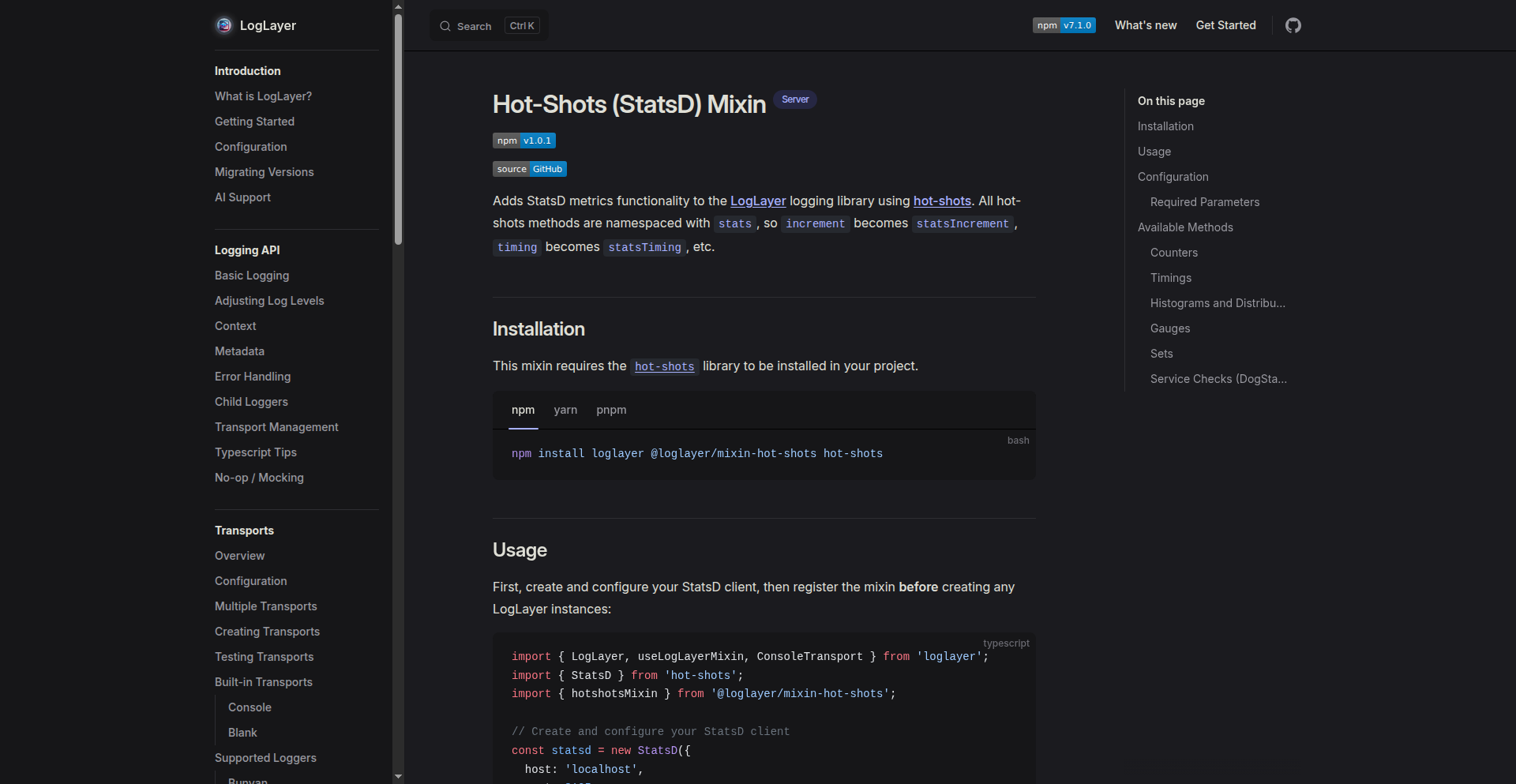Go to the Get Started page
This screenshot has height=784, width=1516.
click(1225, 25)
